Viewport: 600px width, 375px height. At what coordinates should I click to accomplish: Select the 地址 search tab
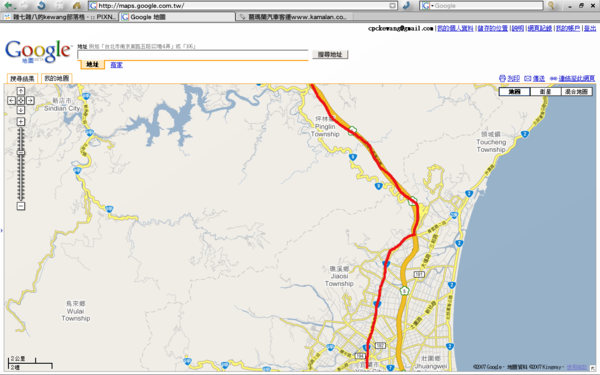coord(93,64)
